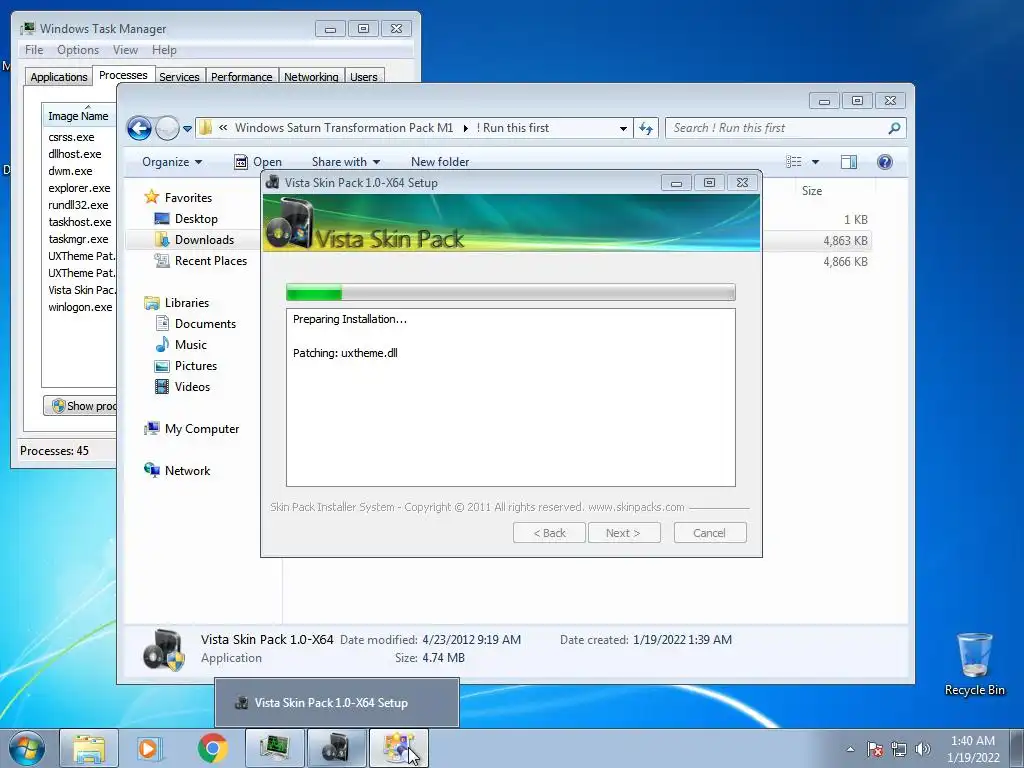
Task: Select winlogon.exe process in Task Manager
Action: (80, 307)
